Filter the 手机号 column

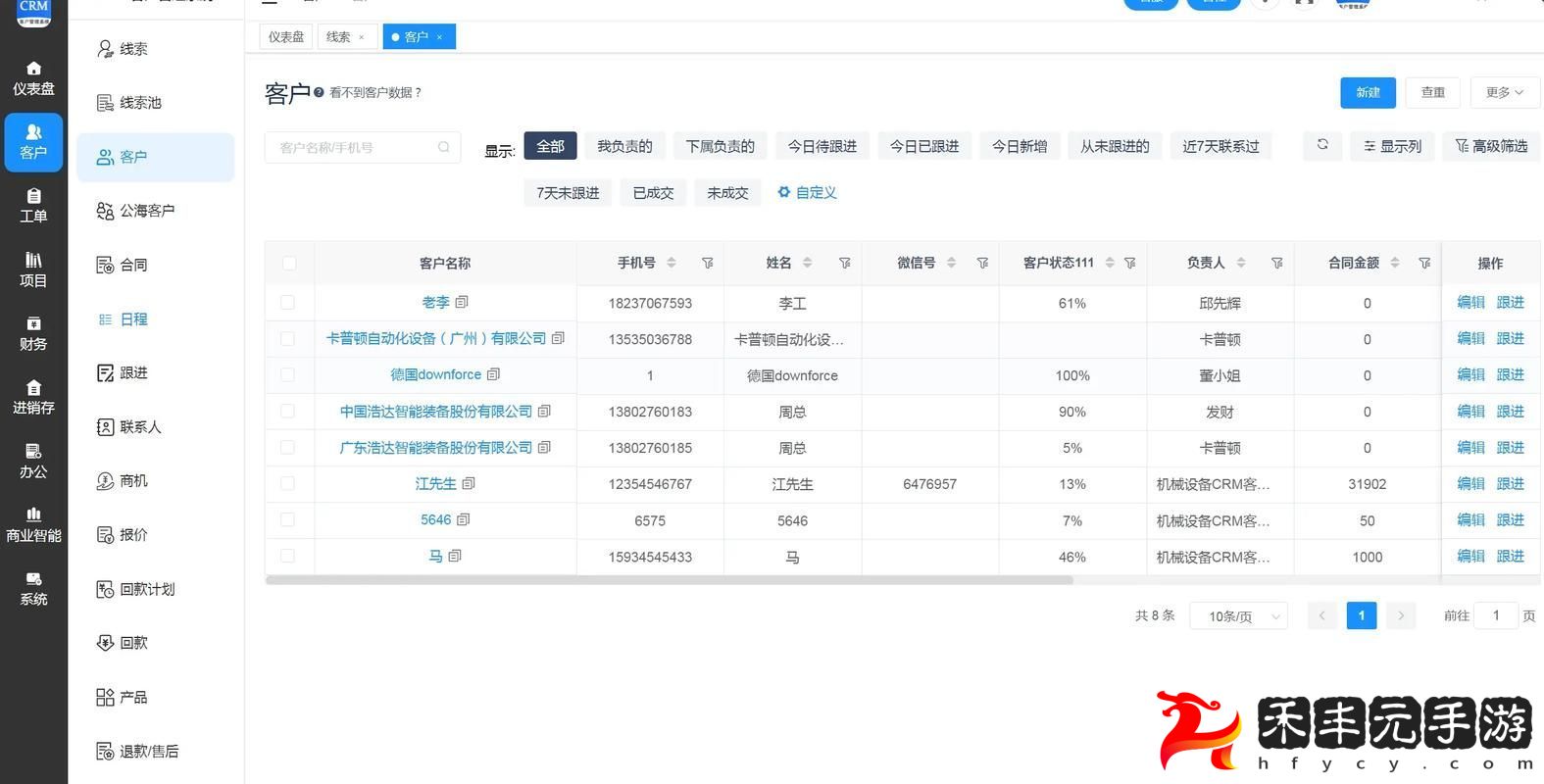708,263
